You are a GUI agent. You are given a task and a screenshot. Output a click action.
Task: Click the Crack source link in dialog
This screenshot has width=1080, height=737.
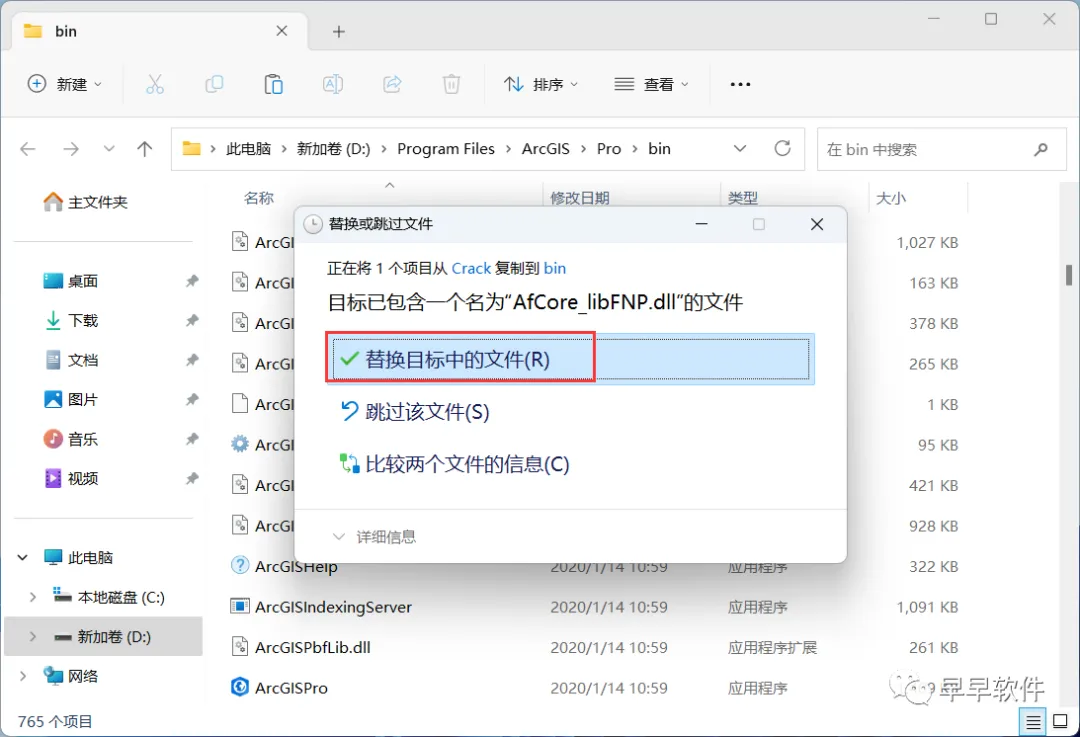[471, 268]
